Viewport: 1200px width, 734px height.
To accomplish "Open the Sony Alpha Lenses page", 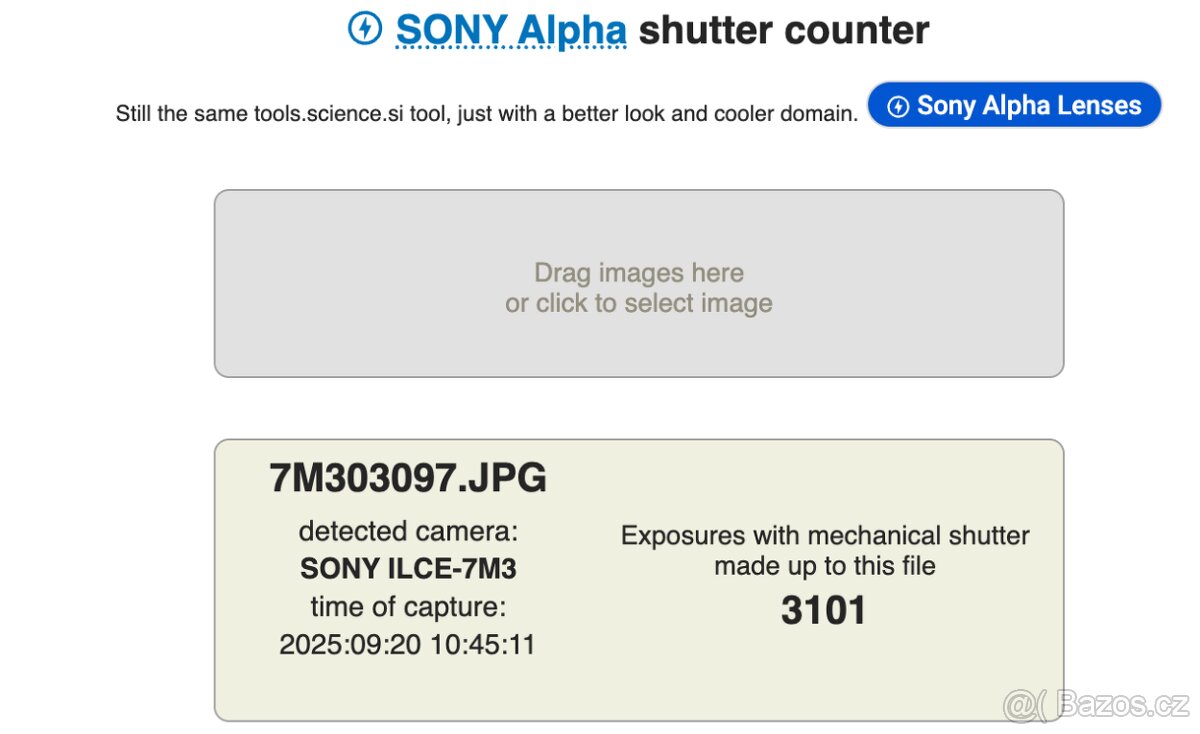I will [x=1013, y=105].
